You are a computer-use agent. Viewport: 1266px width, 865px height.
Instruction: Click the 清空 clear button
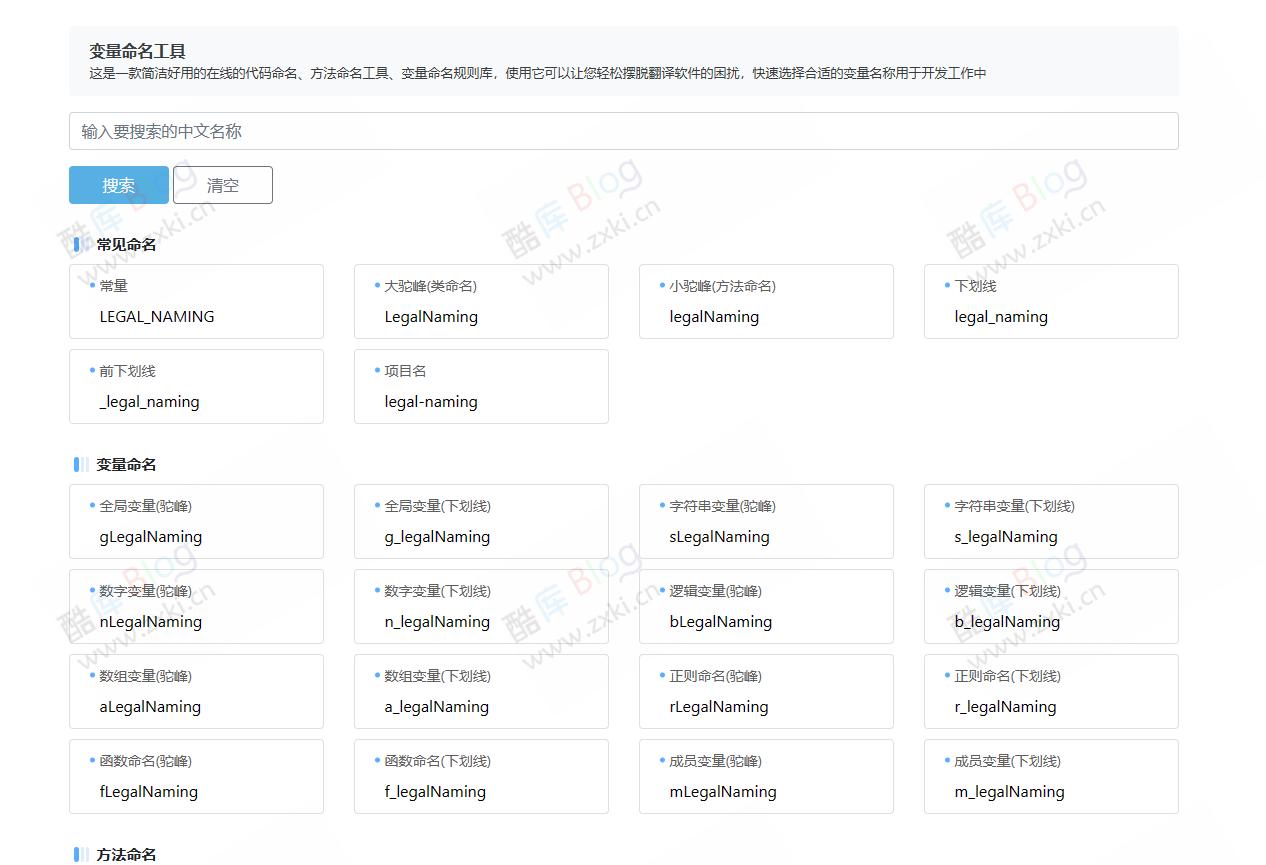(x=222, y=184)
